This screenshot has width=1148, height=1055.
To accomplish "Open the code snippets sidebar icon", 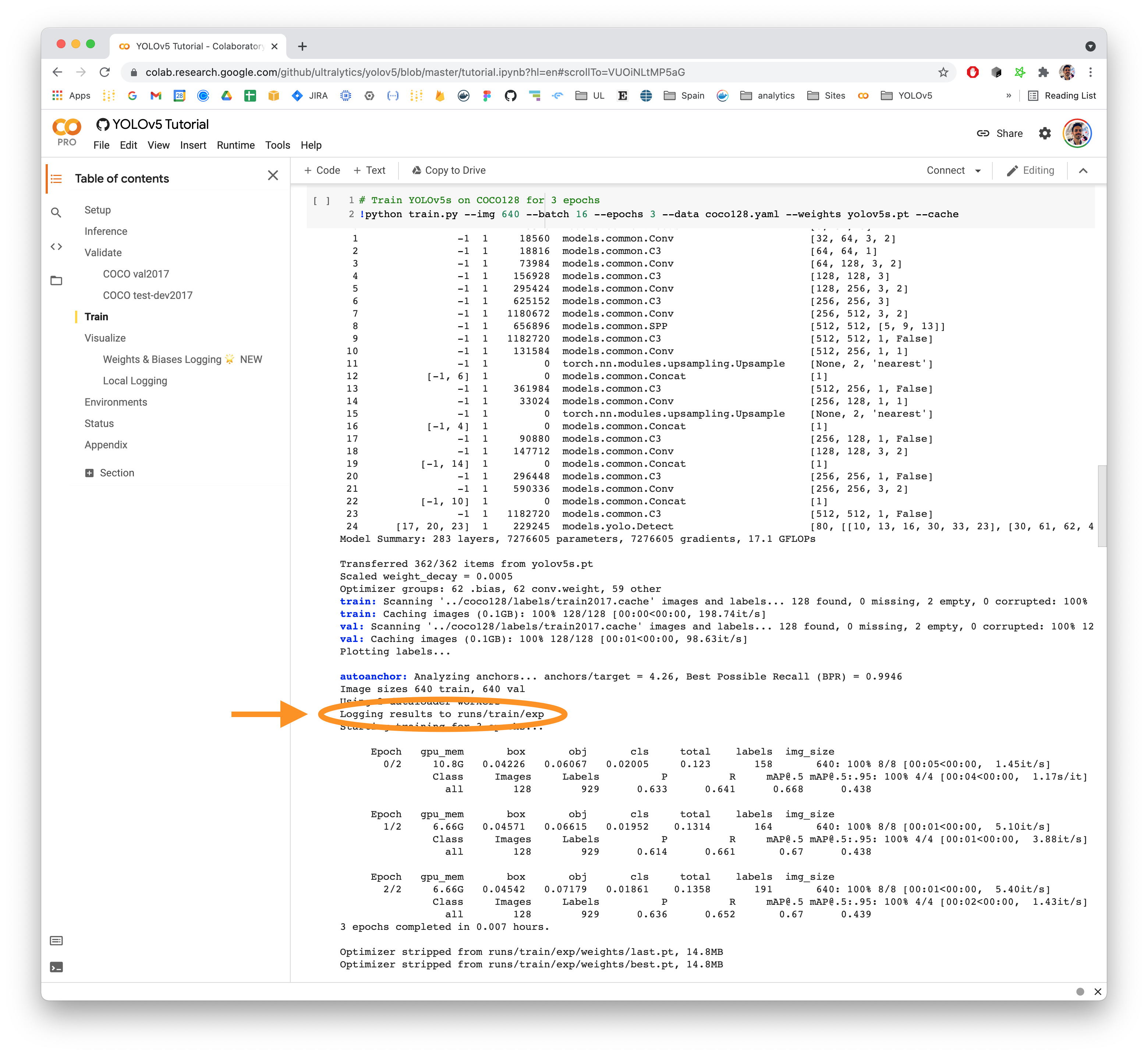I will [56, 247].
